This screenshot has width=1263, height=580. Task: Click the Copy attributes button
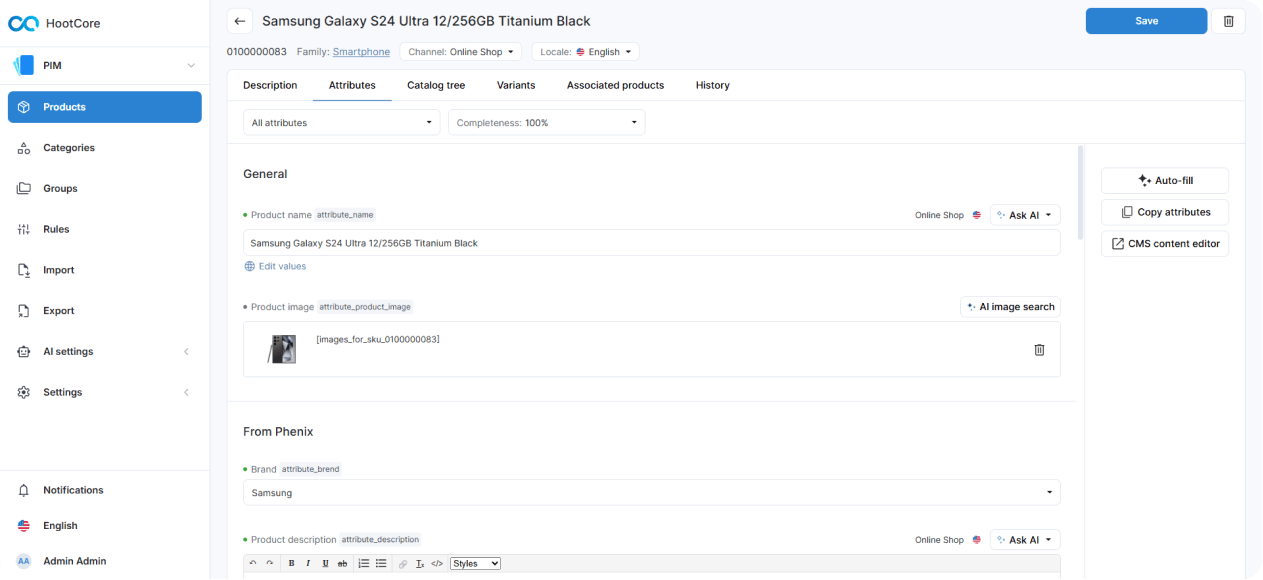1165,212
